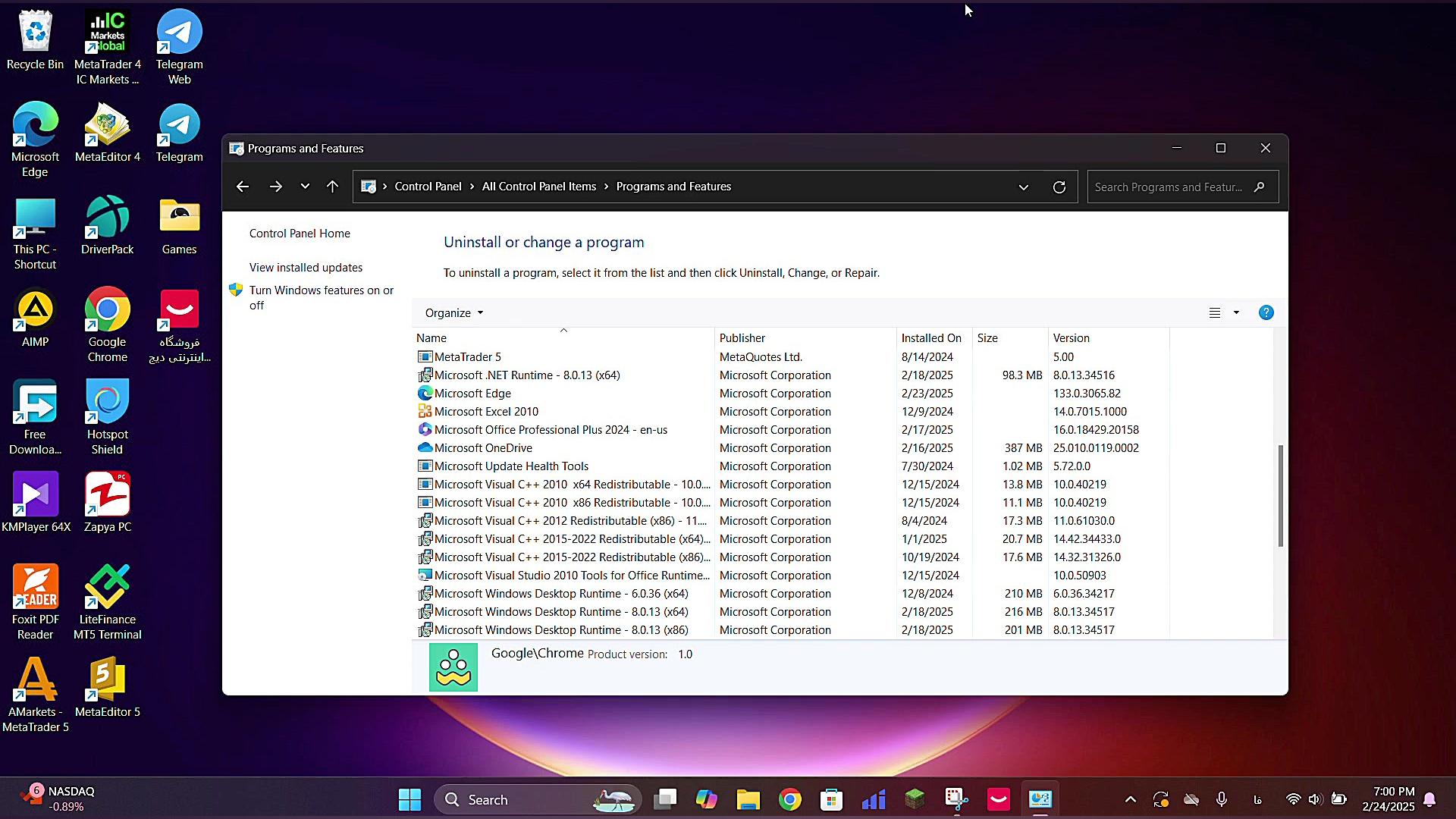Open Task View from the taskbar

[665, 799]
